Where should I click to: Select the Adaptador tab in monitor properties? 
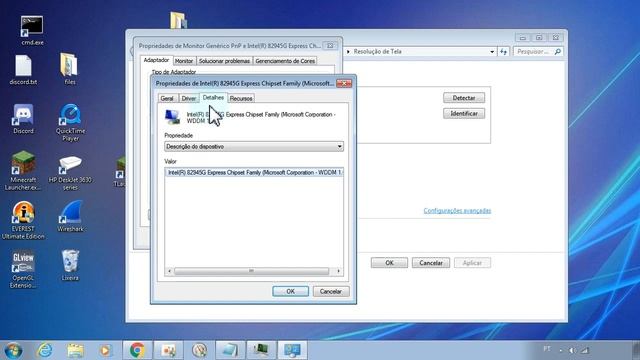click(x=156, y=60)
